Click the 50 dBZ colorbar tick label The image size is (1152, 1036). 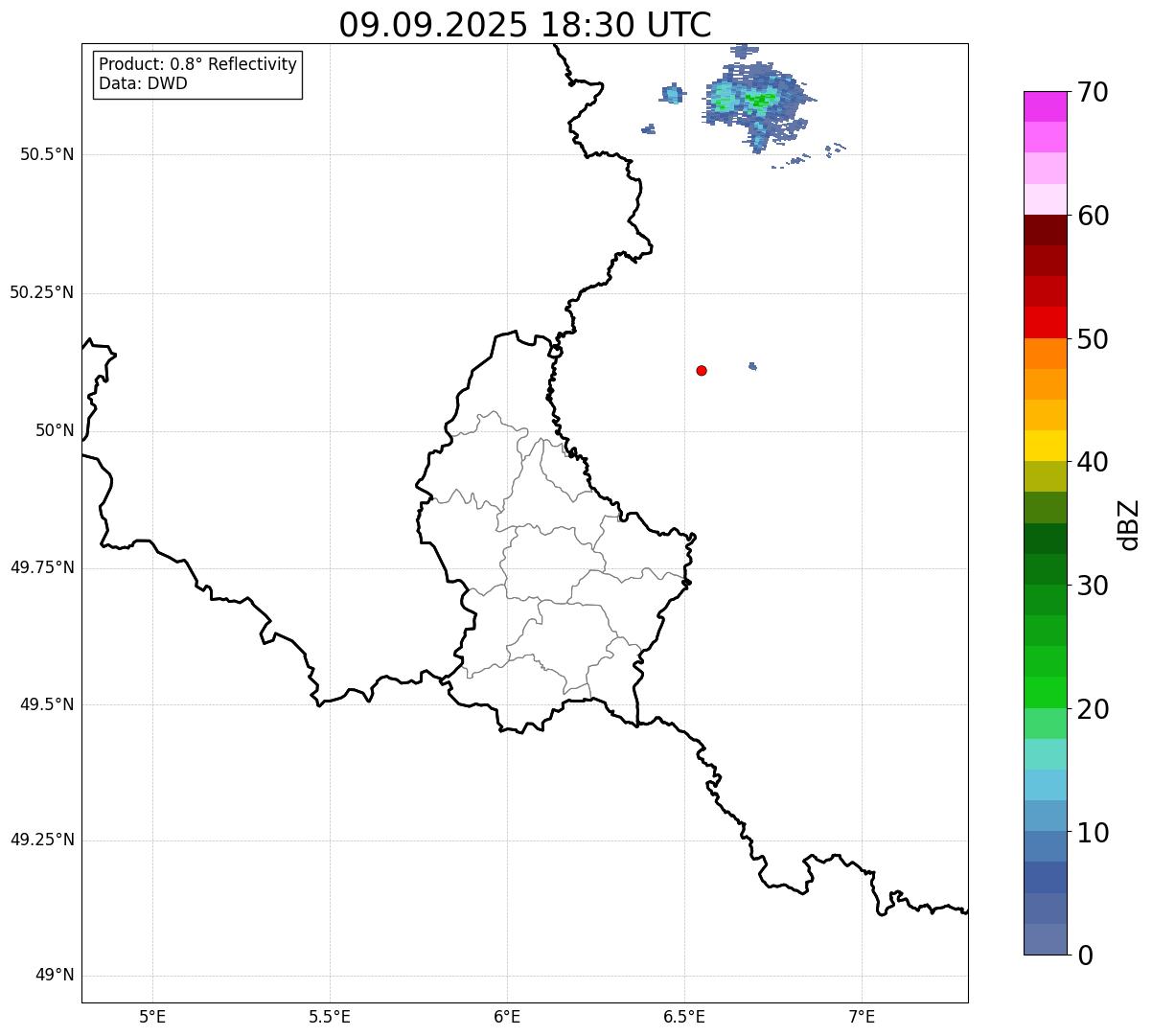coord(1093,339)
